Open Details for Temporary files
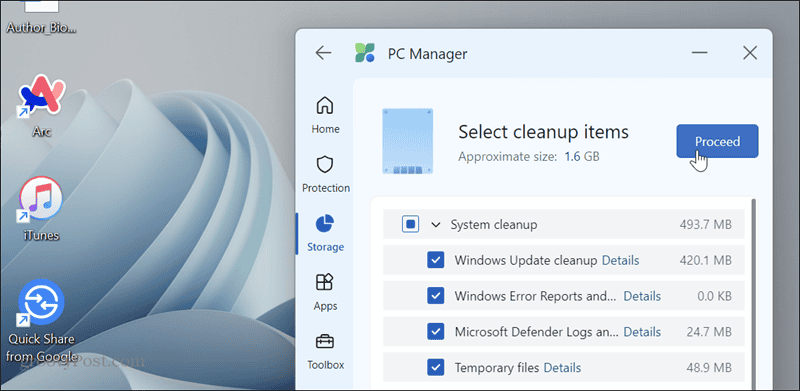 pyautogui.click(x=562, y=368)
